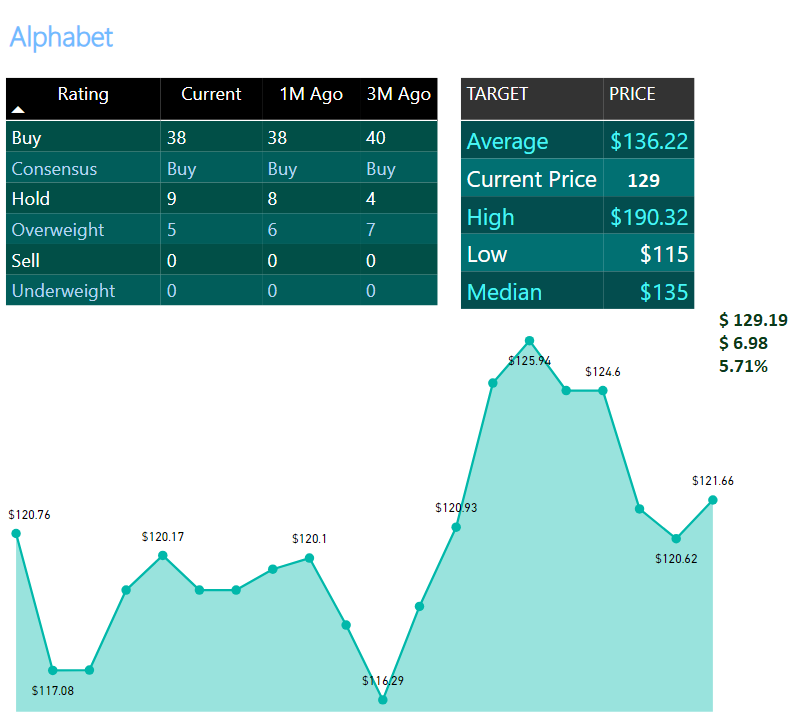Click Hold Current value 9

coord(172,199)
